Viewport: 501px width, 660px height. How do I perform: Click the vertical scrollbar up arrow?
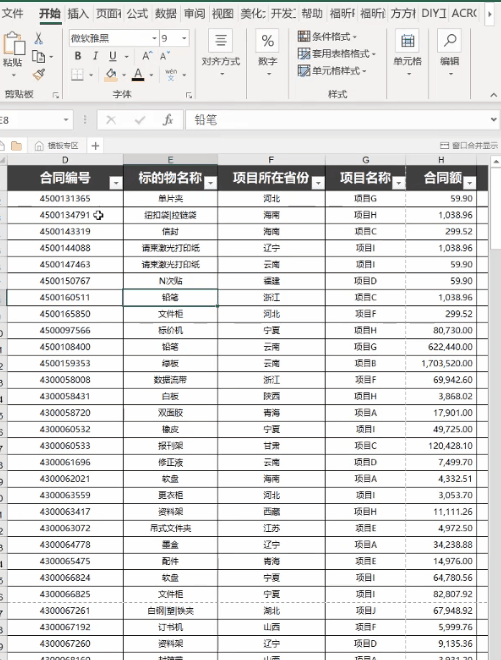(x=496, y=161)
